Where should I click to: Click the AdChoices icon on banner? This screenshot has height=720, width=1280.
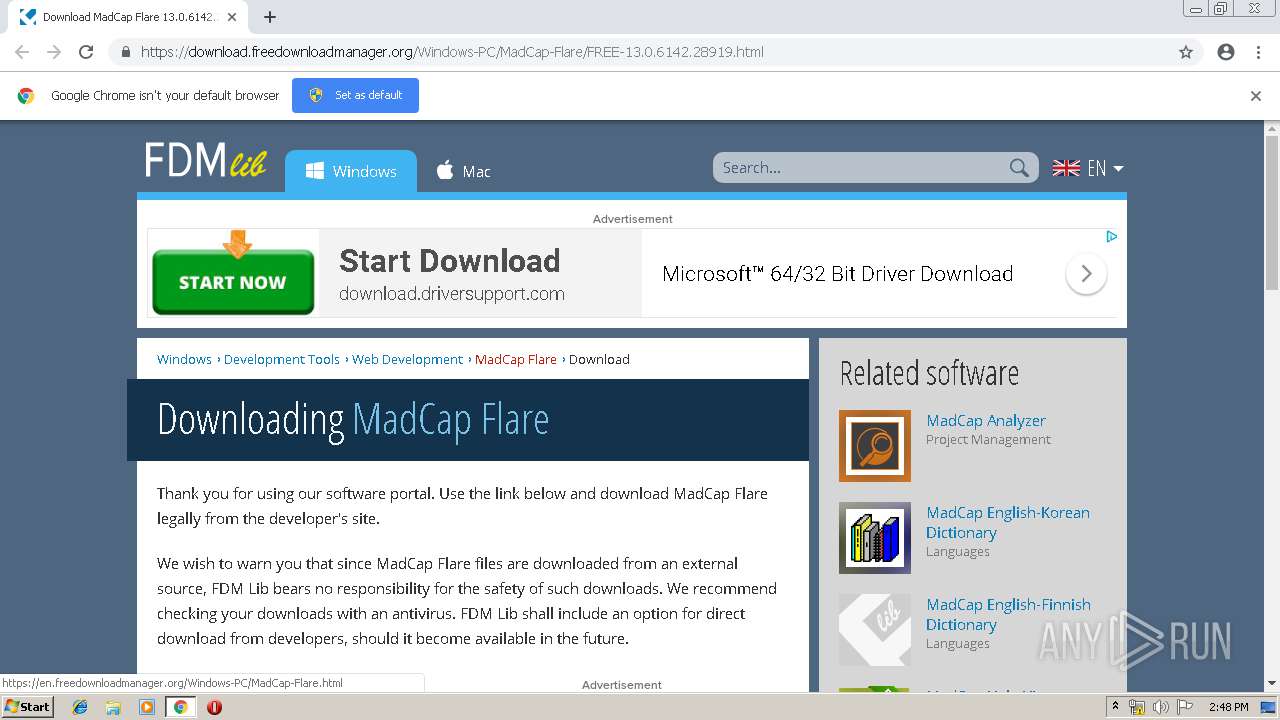click(1111, 237)
